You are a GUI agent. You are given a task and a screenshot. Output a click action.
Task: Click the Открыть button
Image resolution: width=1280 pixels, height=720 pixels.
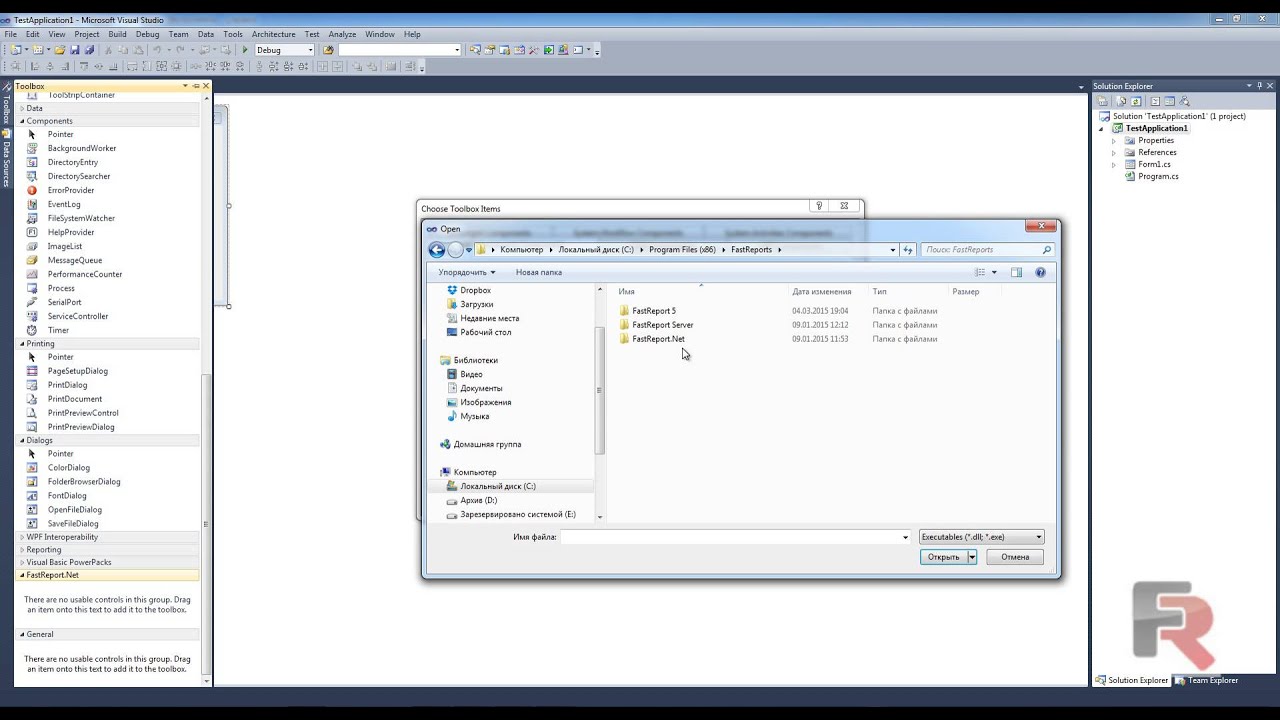943,557
